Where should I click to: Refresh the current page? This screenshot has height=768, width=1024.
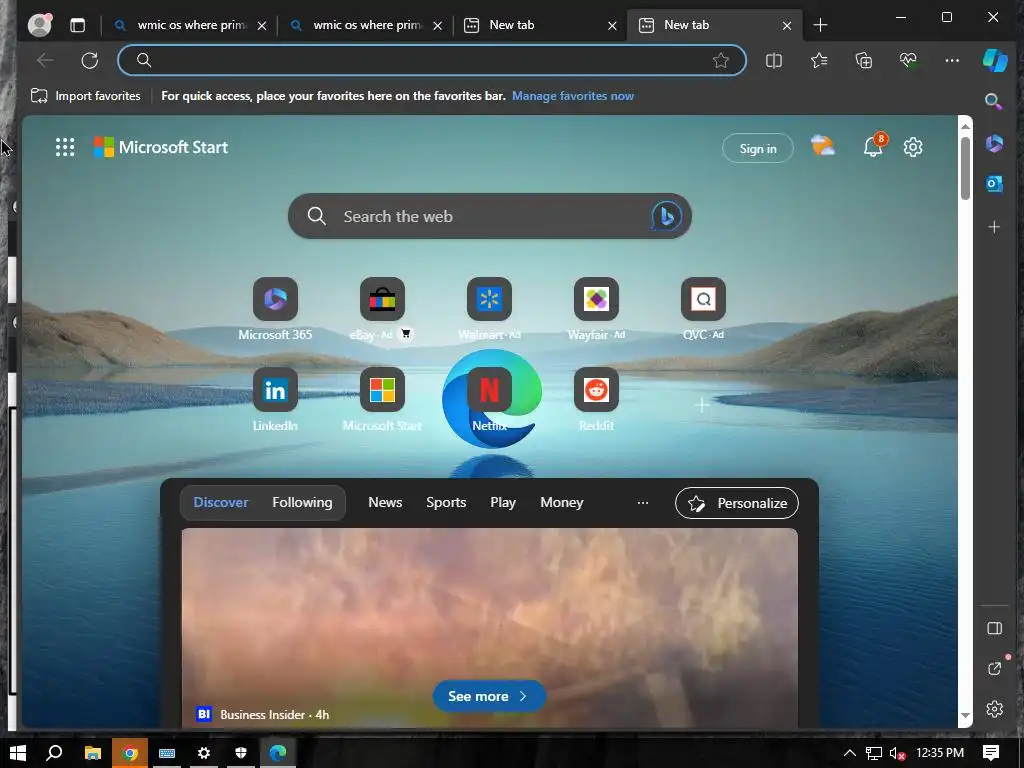[x=89, y=61]
